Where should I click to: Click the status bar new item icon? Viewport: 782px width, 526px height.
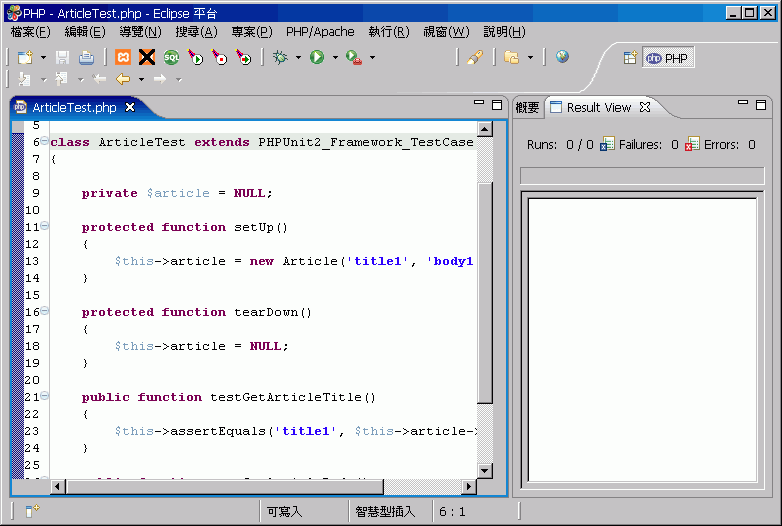pos(32,511)
